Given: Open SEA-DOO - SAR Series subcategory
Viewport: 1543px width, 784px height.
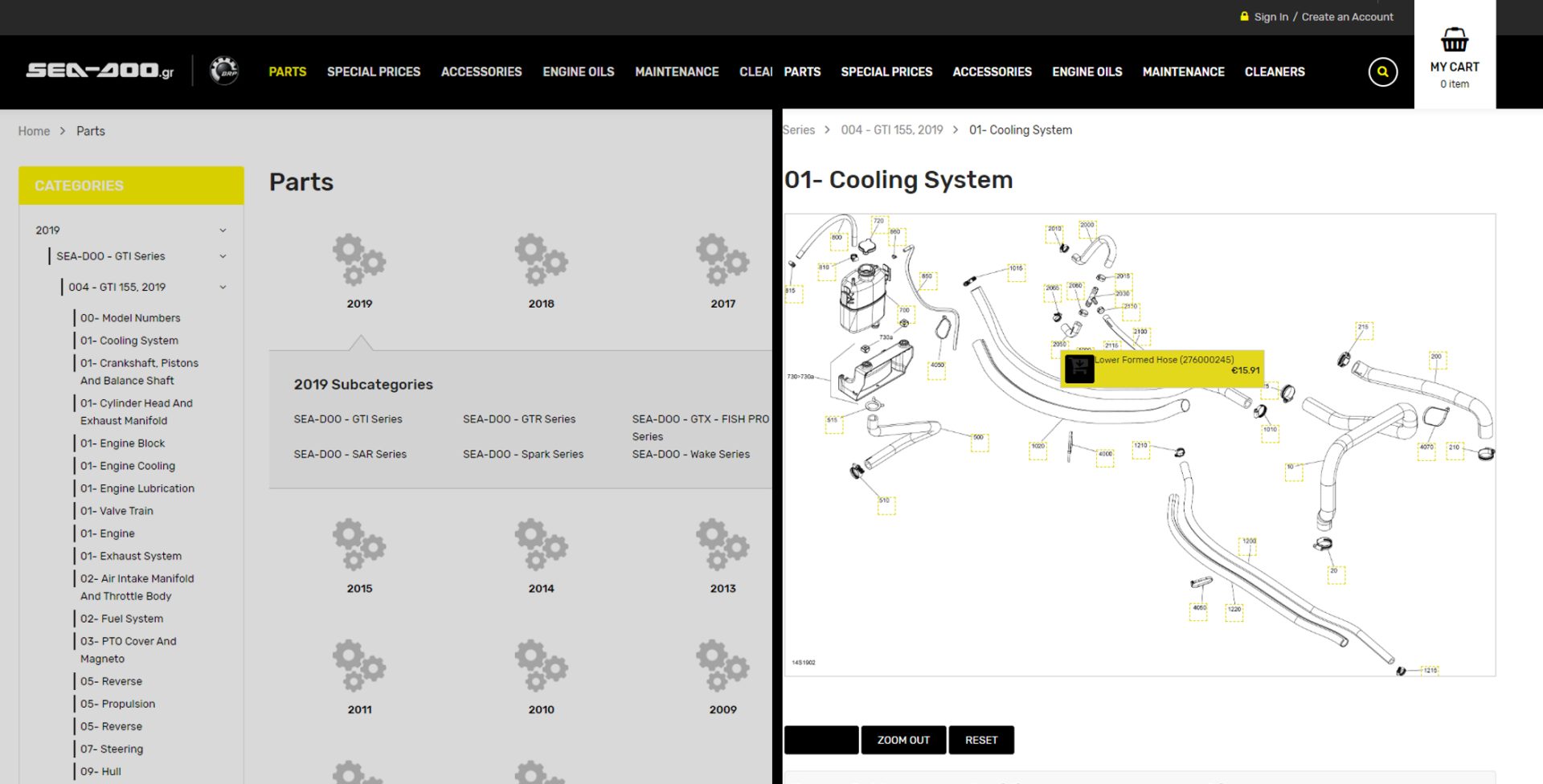Looking at the screenshot, I should (350, 455).
